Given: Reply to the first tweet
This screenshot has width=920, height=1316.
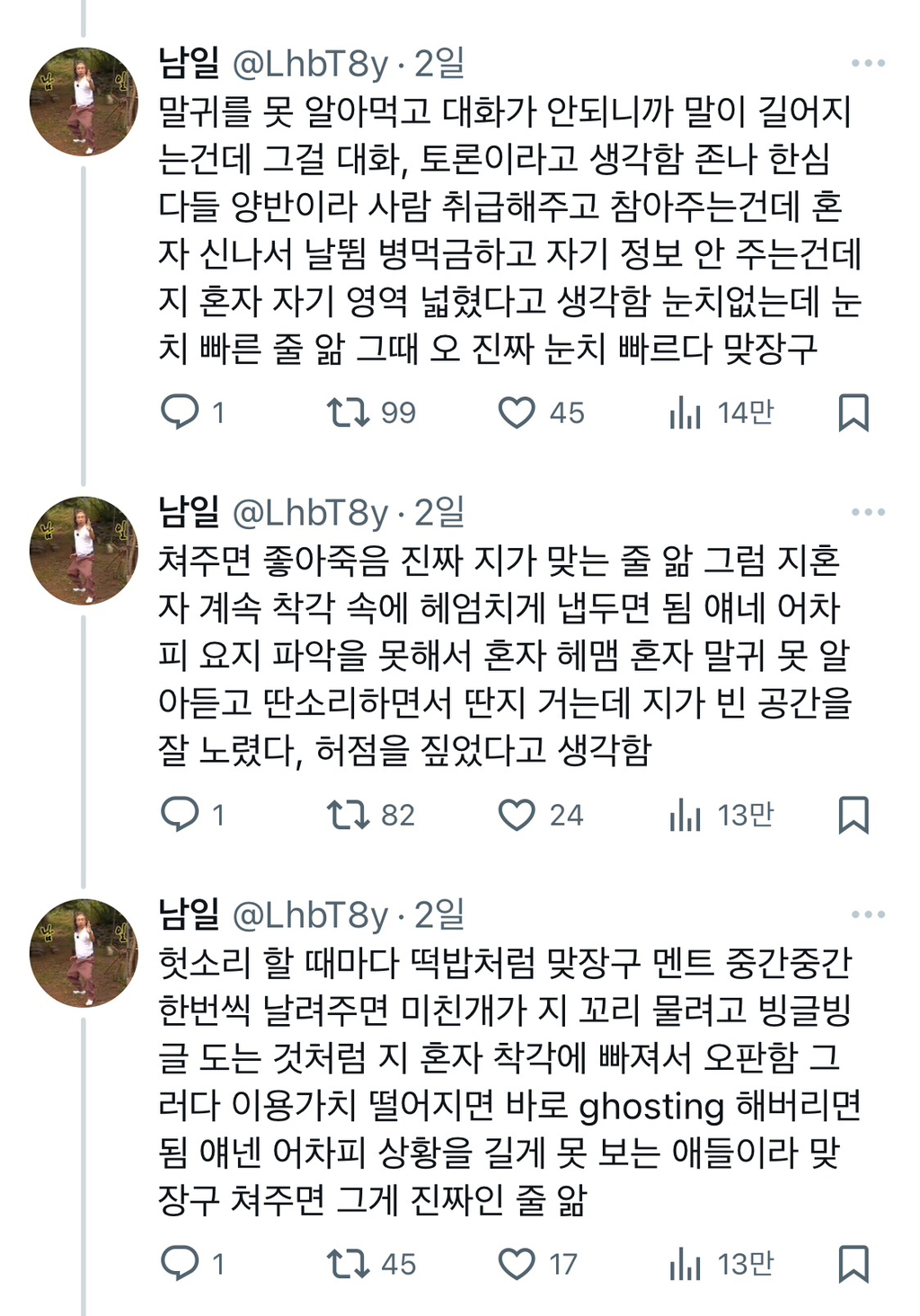Looking at the screenshot, I should coord(180,412).
